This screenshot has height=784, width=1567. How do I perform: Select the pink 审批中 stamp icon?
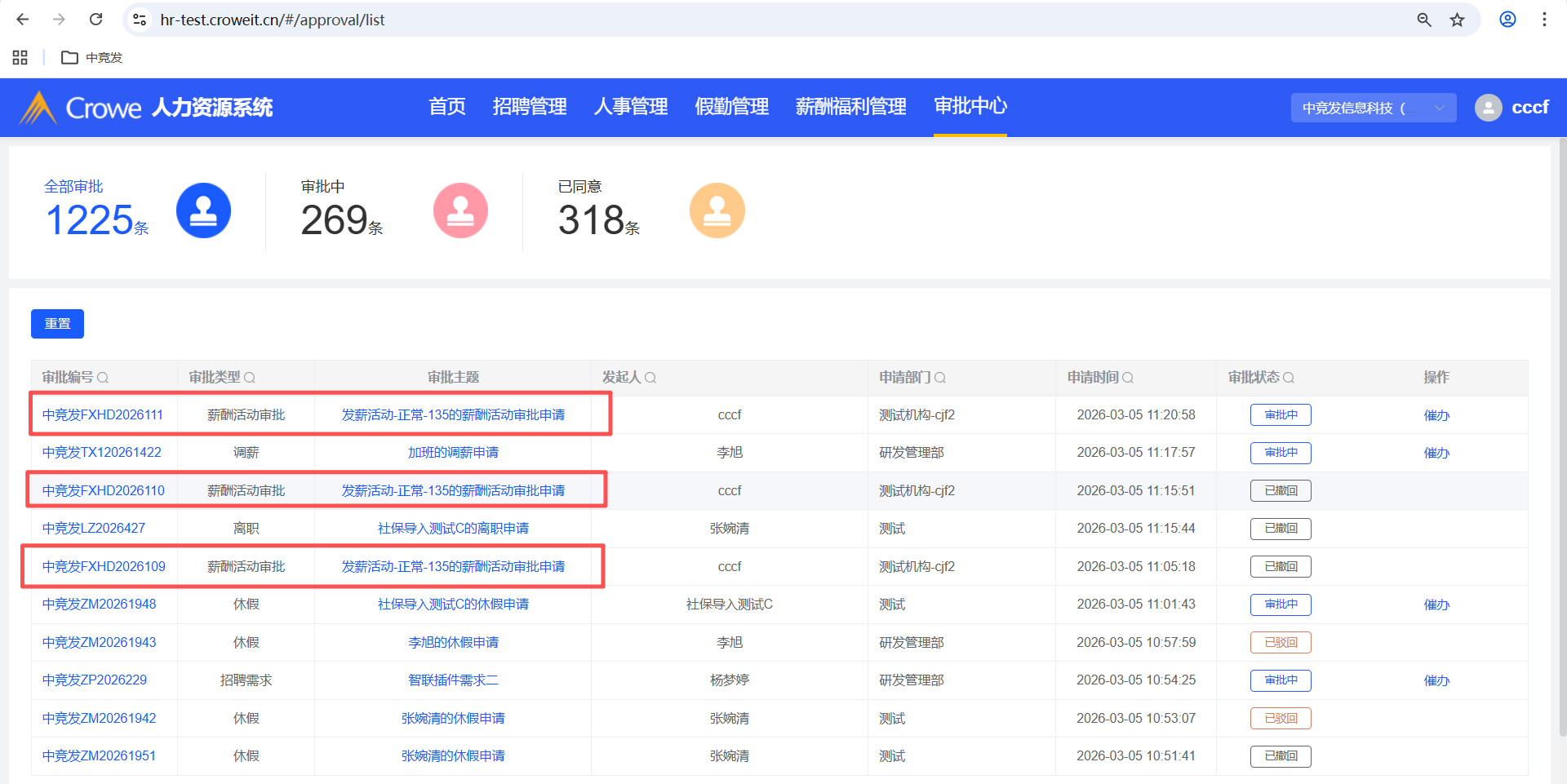(460, 210)
